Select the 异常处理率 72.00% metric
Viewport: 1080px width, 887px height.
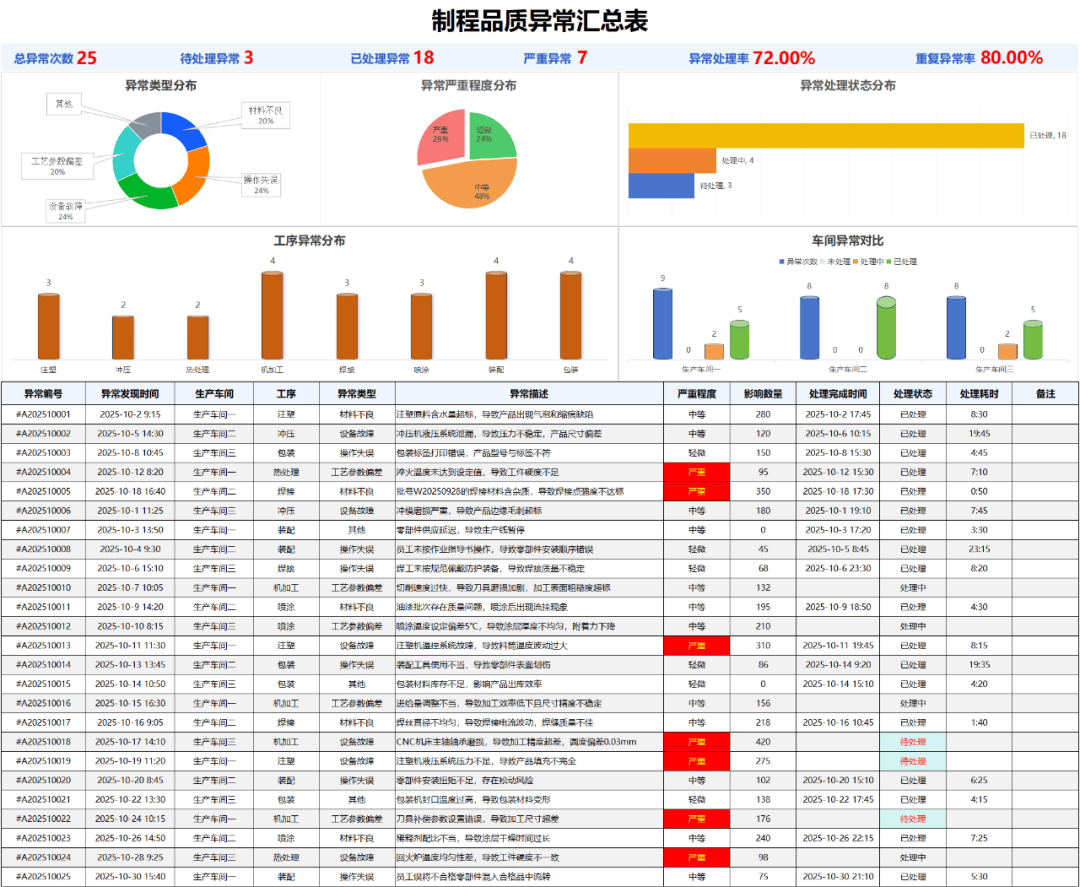pos(783,58)
